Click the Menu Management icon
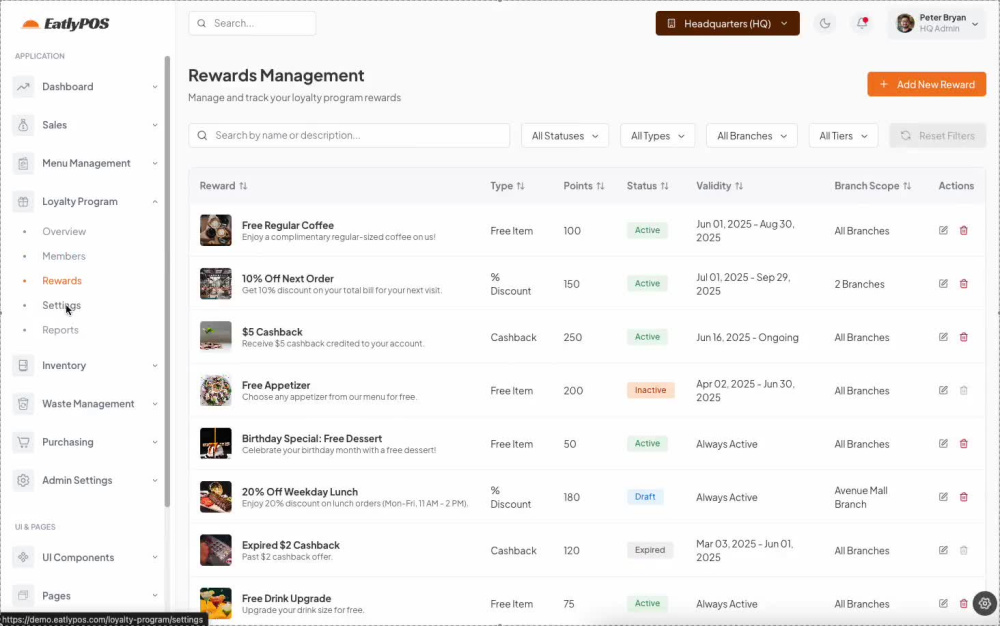 click(x=23, y=163)
